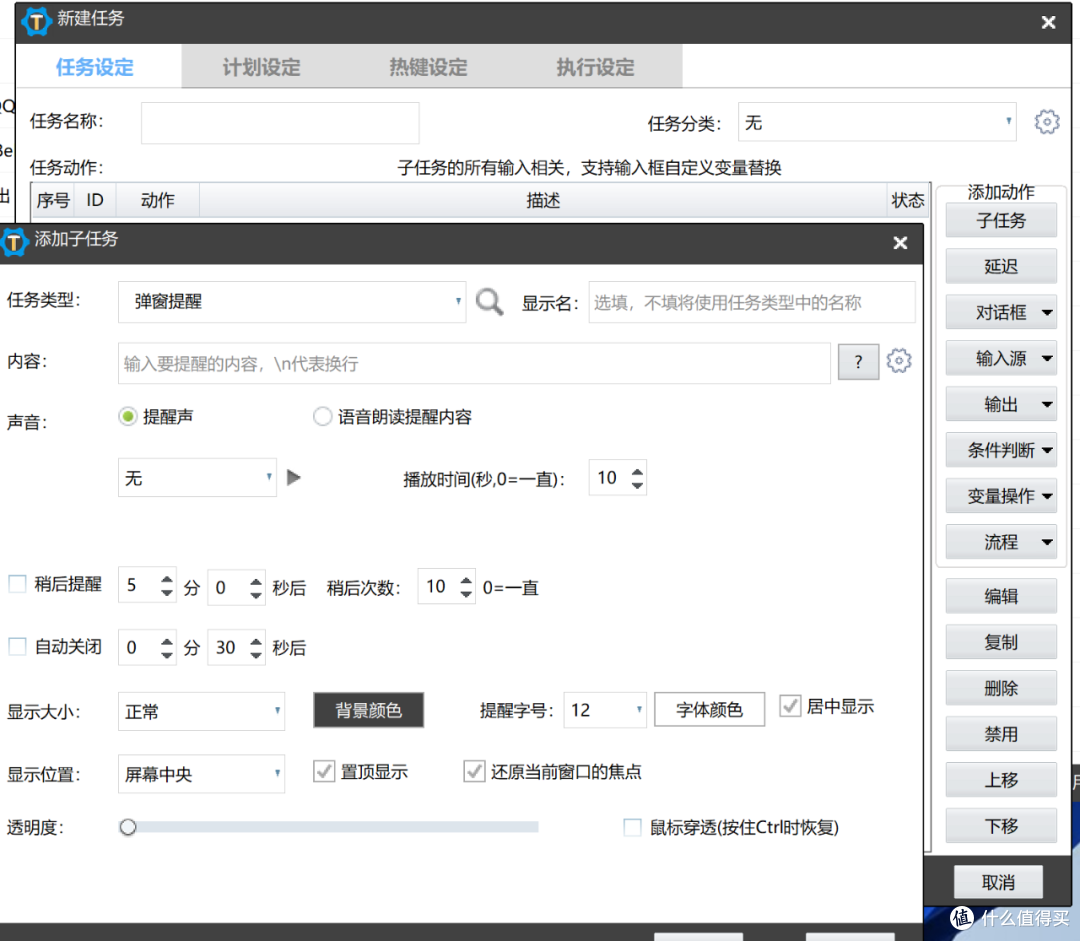Click the question mark help button

pyautogui.click(x=858, y=362)
